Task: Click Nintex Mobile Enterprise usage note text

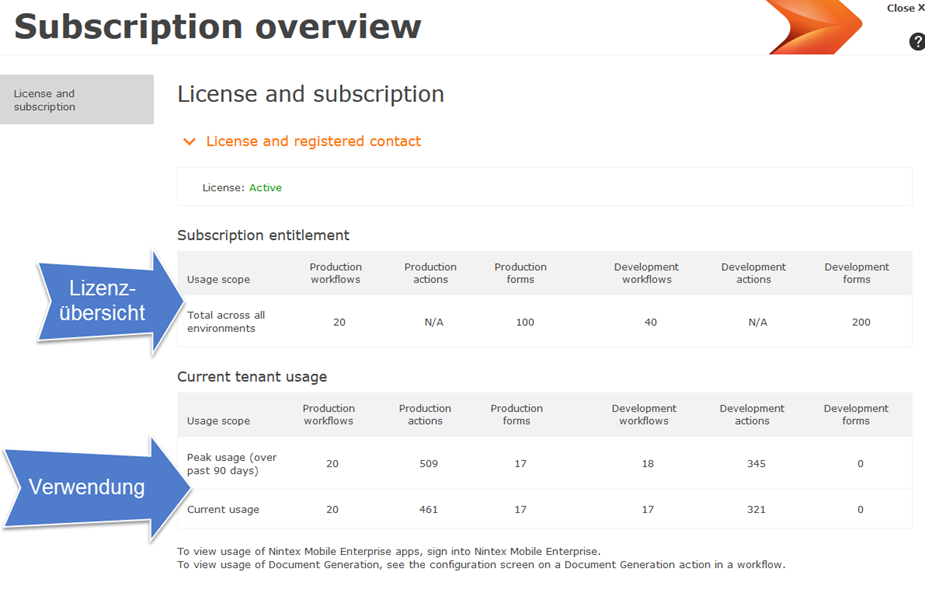Action: coord(389,552)
